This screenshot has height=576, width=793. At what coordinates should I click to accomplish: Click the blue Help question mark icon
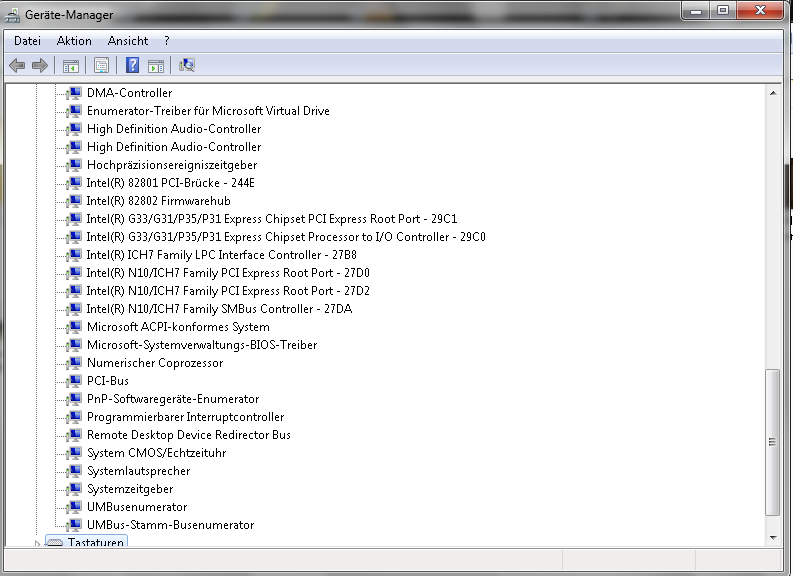coord(133,65)
